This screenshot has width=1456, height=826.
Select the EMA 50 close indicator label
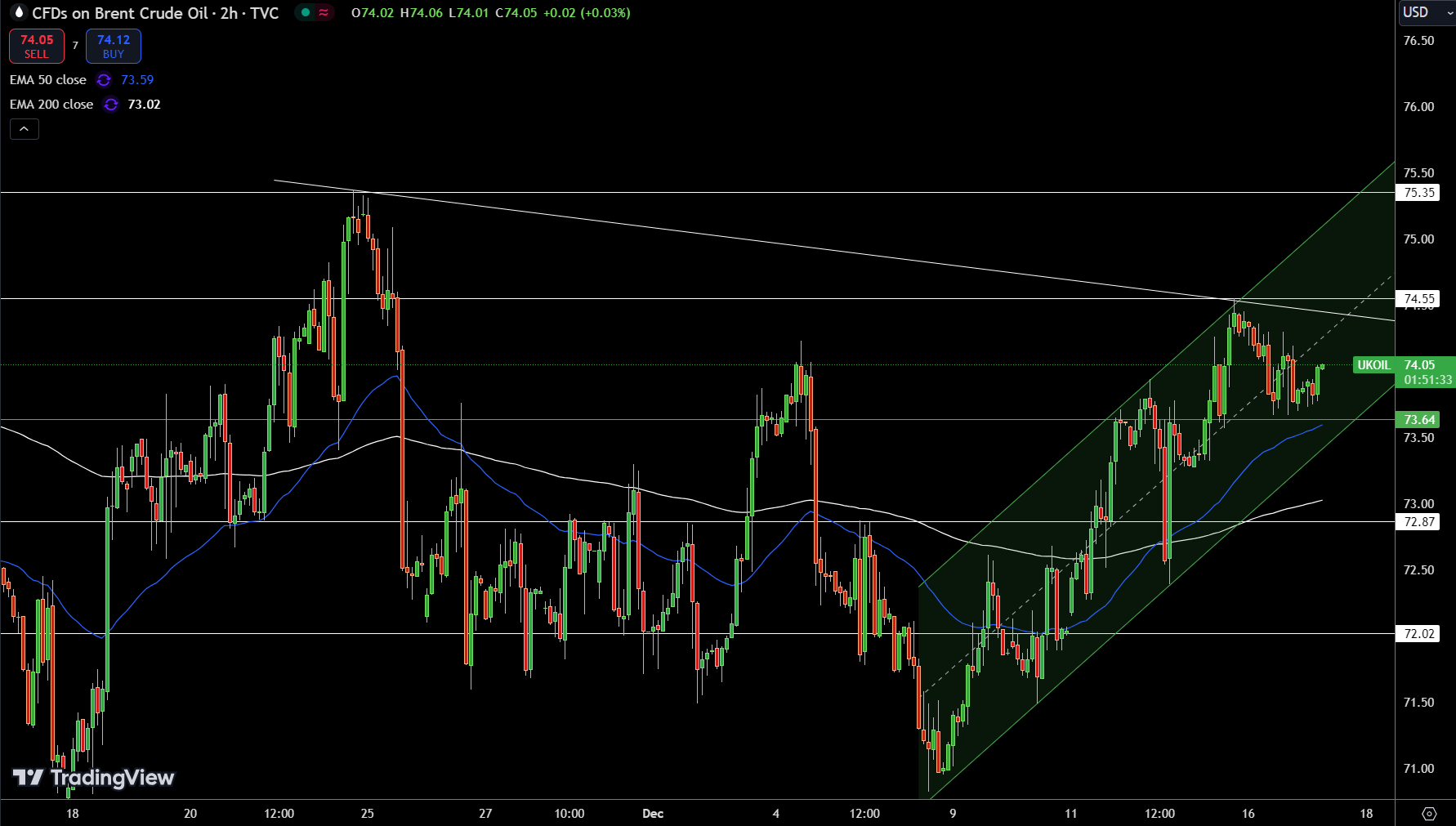coord(48,80)
